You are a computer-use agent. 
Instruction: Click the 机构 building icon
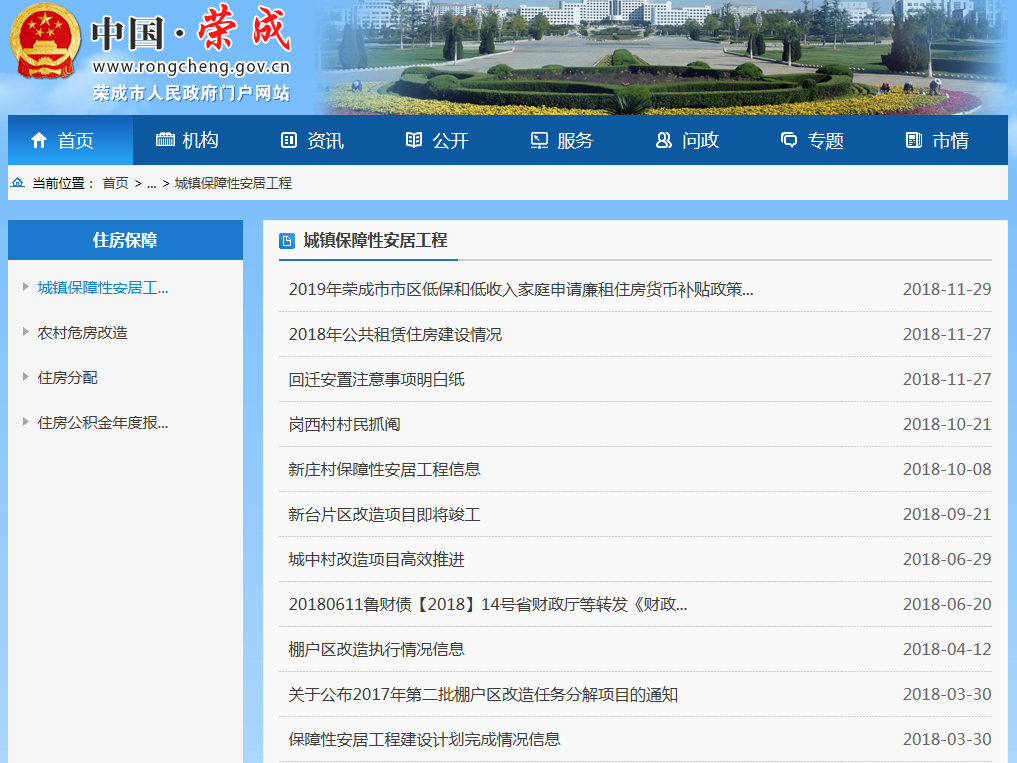point(165,140)
